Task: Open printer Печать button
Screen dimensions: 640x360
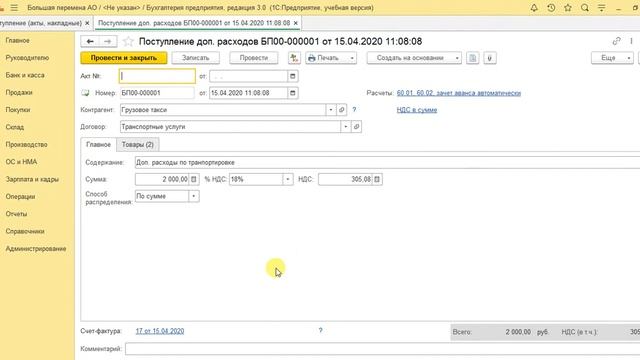Action: pyautogui.click(x=327, y=58)
